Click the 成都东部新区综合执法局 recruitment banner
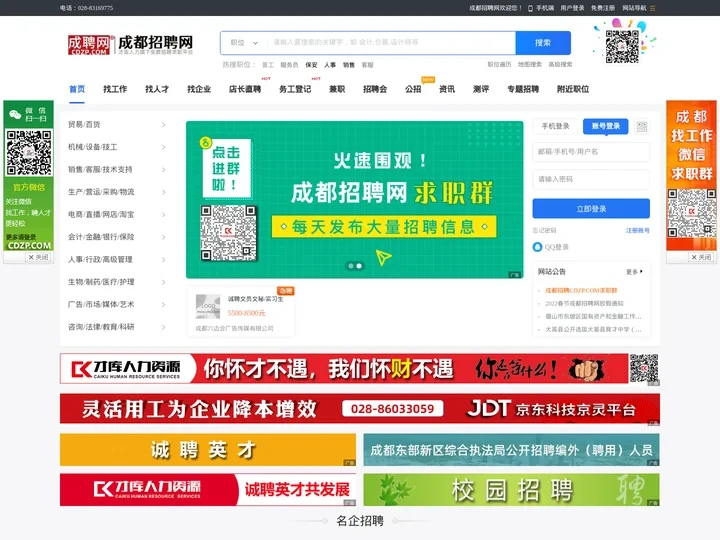The width and height of the screenshot is (720, 540). tap(512, 450)
